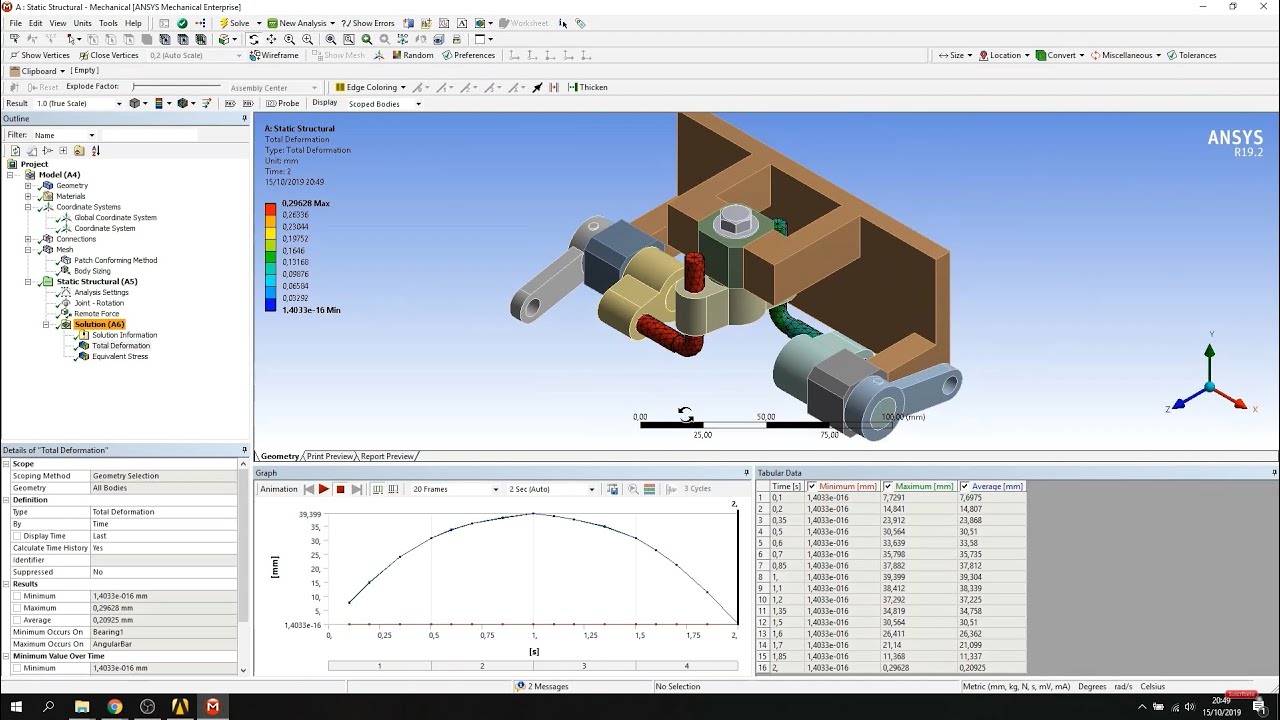Viewport: 1280px width, 720px height.
Task: Click the previous frame animation button
Action: click(x=309, y=489)
